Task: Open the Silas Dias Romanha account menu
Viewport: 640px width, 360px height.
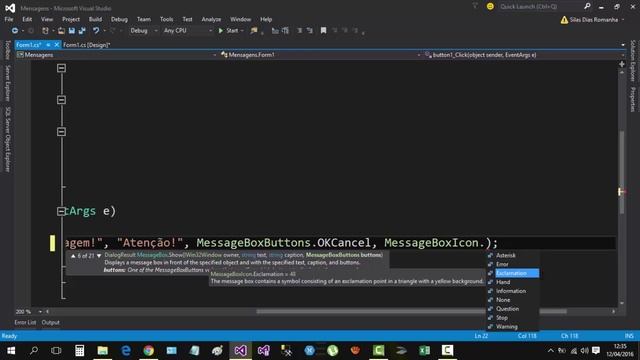Action: pyautogui.click(x=593, y=20)
